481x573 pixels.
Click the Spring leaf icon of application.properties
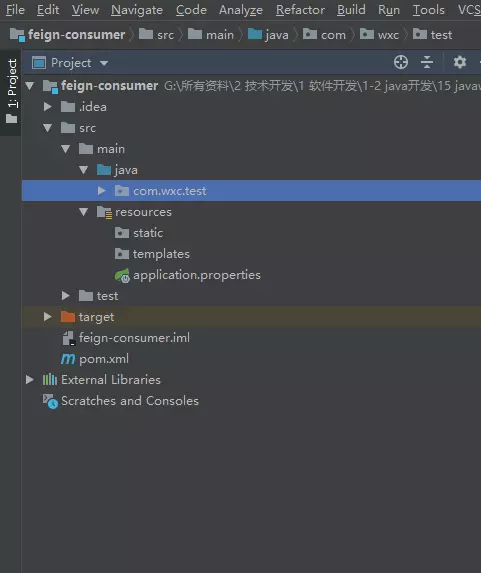122,275
